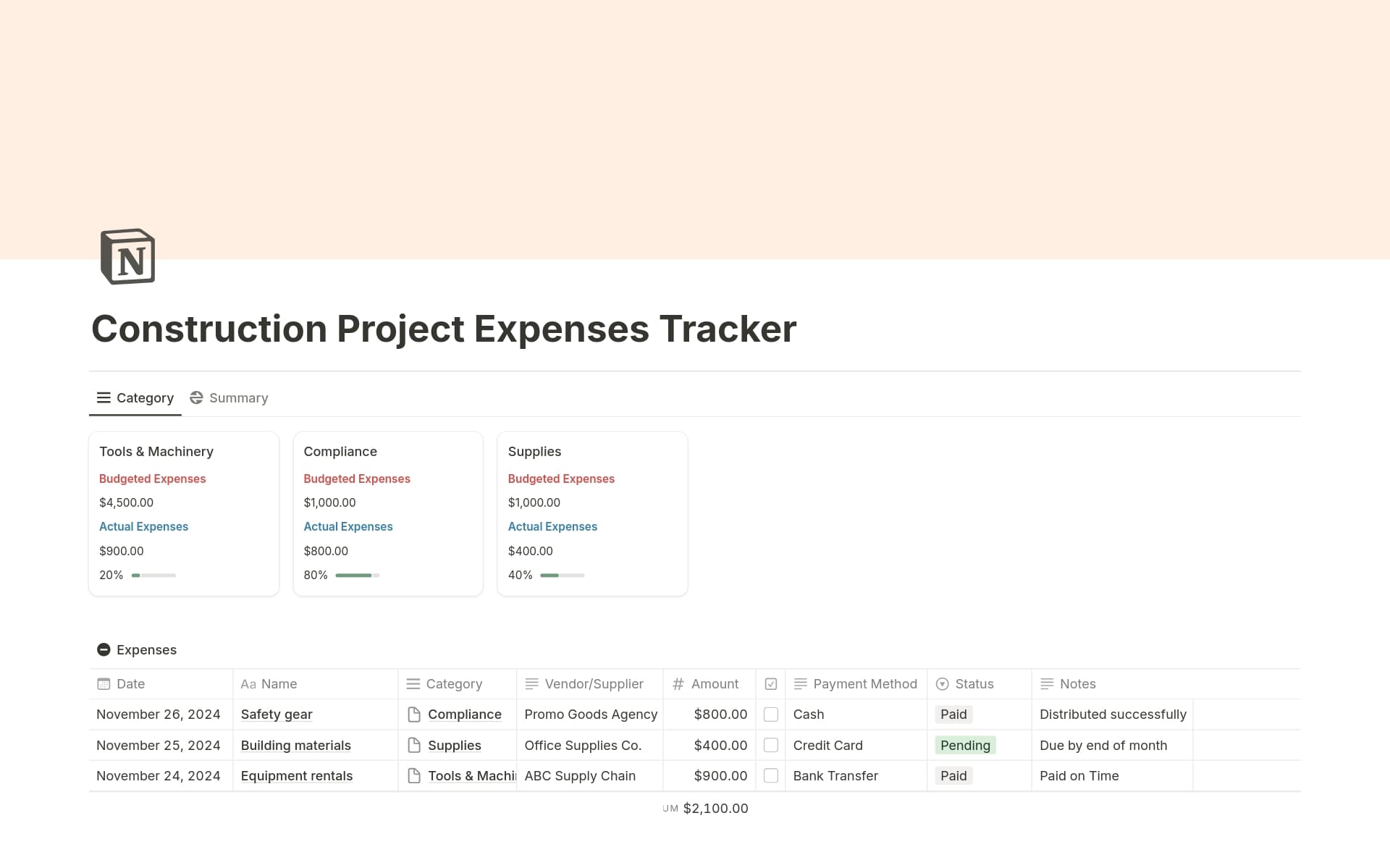Click the Aa icon in the Name column header

tap(248, 683)
